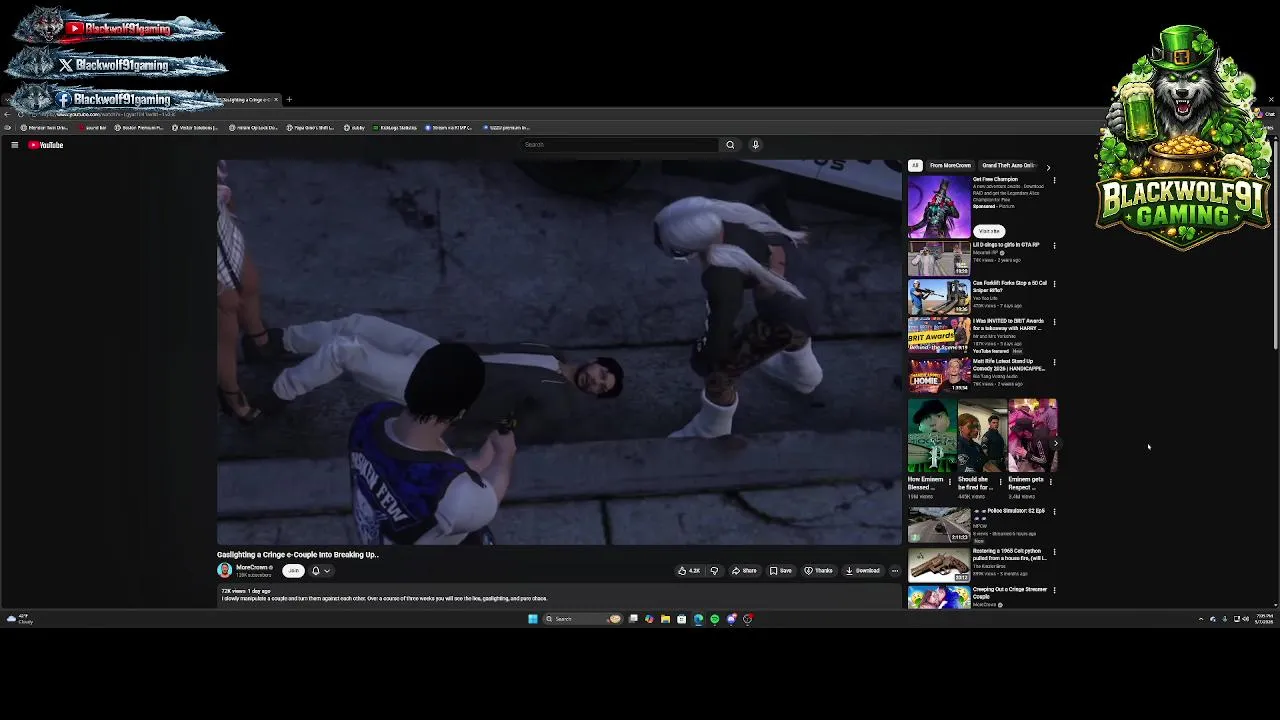1280x720 pixels.
Task: Open notification bell dropdown for MoreCrown
Action: tap(320, 571)
